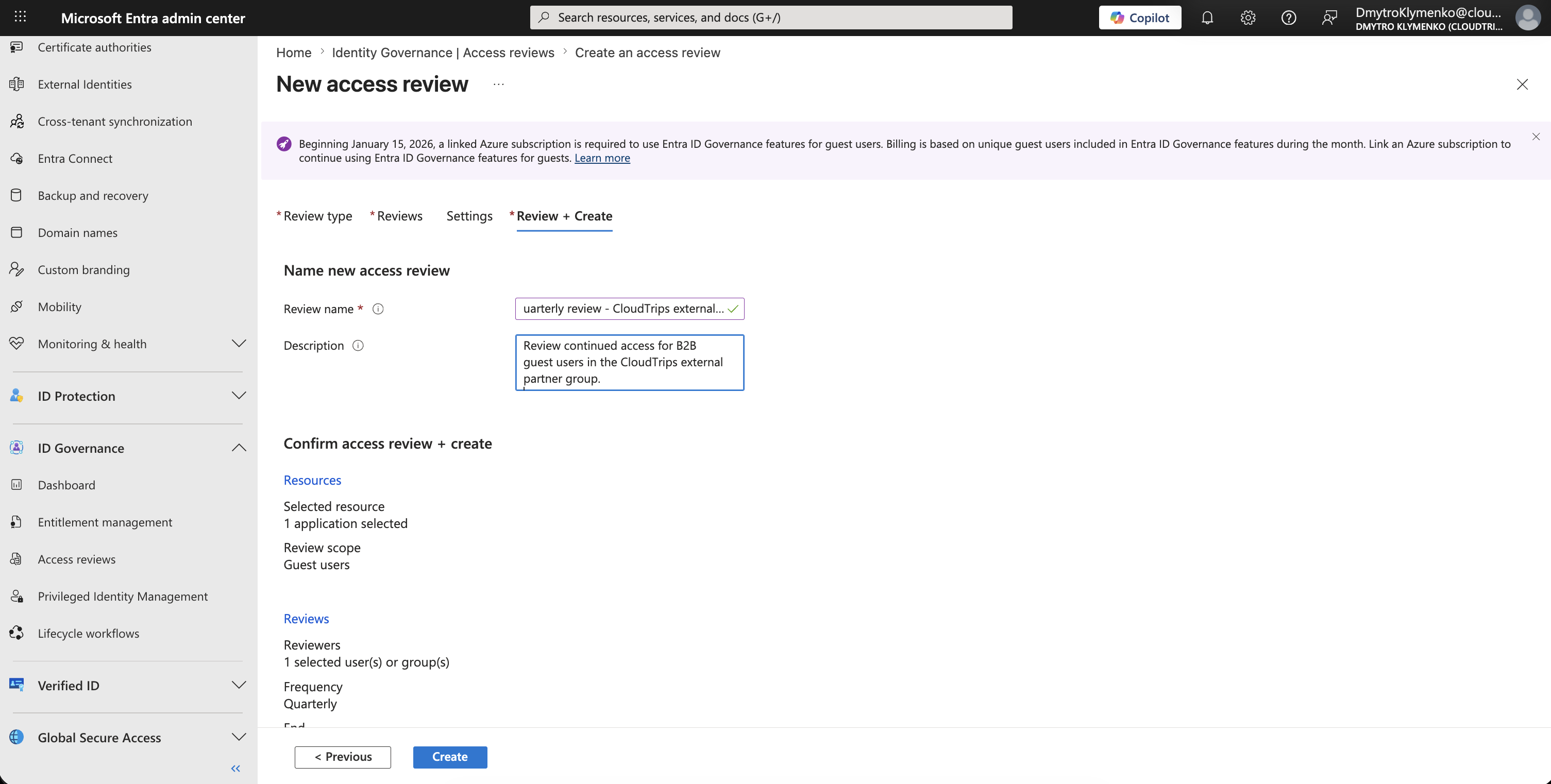This screenshot has height=784, width=1551.
Task: Click the Description text area
Action: point(630,362)
